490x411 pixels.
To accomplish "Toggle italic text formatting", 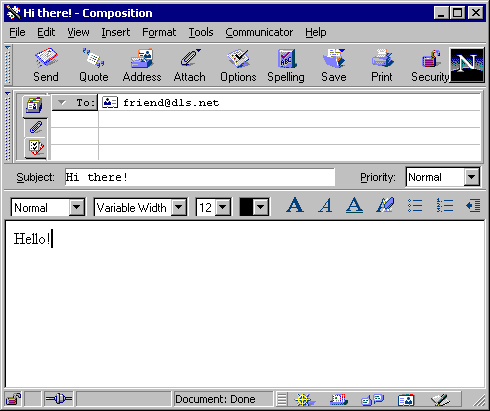I will [325, 205].
